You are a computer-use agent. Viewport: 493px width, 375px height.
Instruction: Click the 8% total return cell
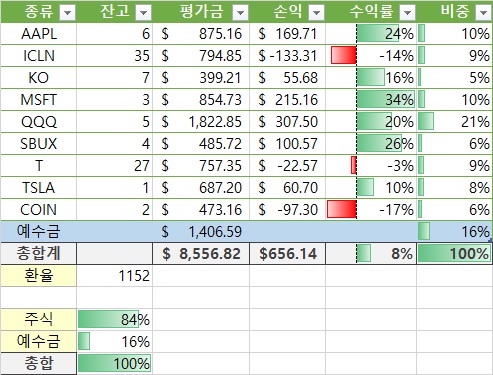click(371, 254)
